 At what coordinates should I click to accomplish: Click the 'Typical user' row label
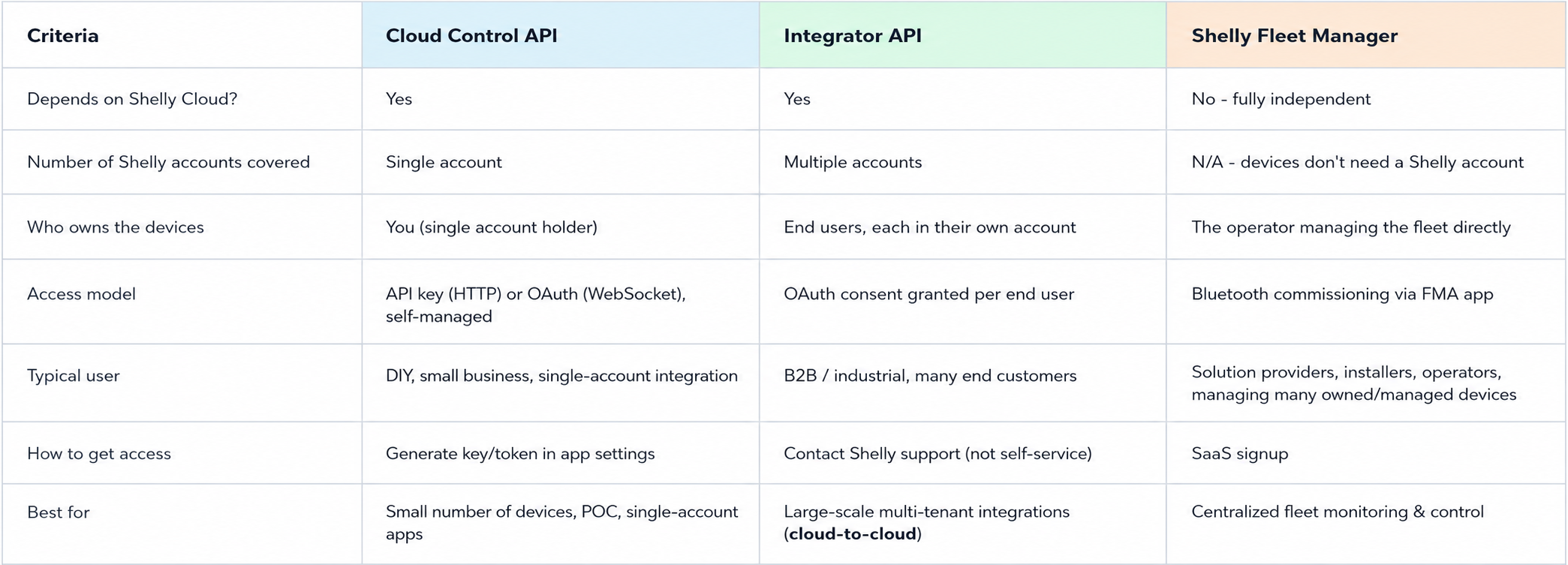tap(74, 376)
